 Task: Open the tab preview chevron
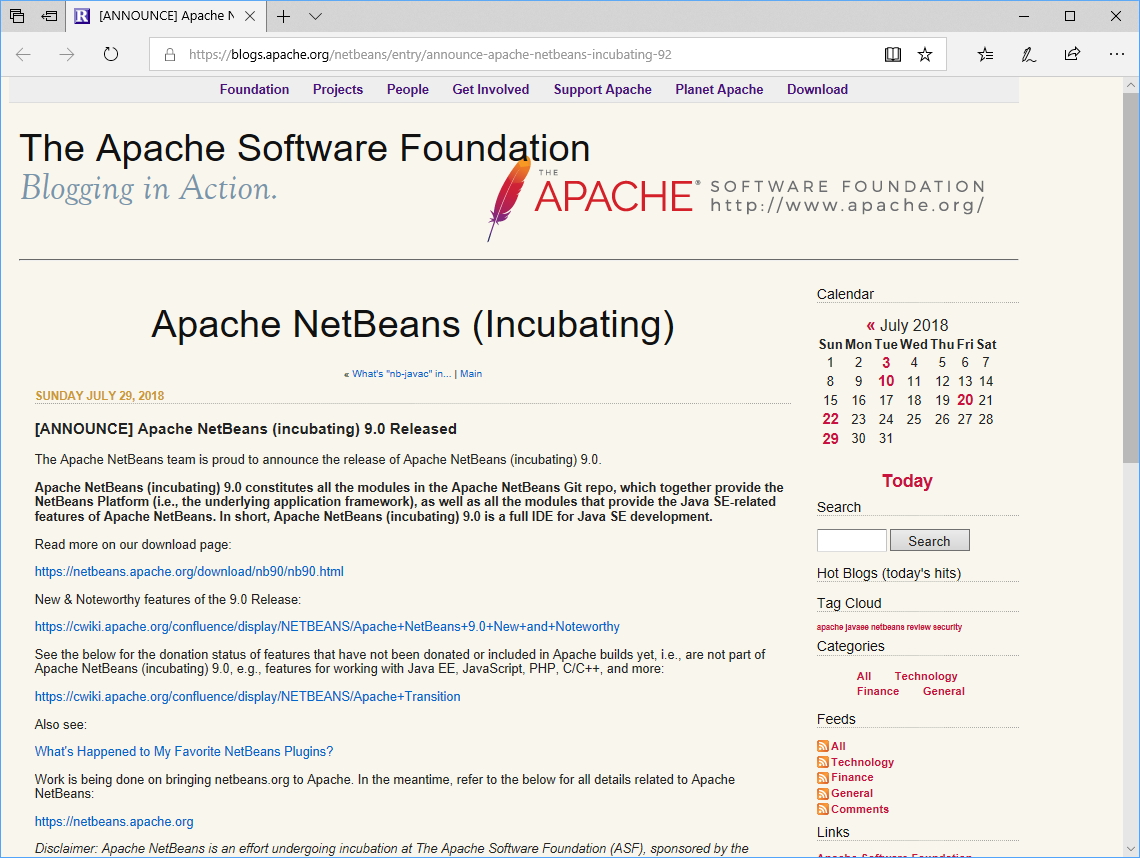[x=315, y=16]
